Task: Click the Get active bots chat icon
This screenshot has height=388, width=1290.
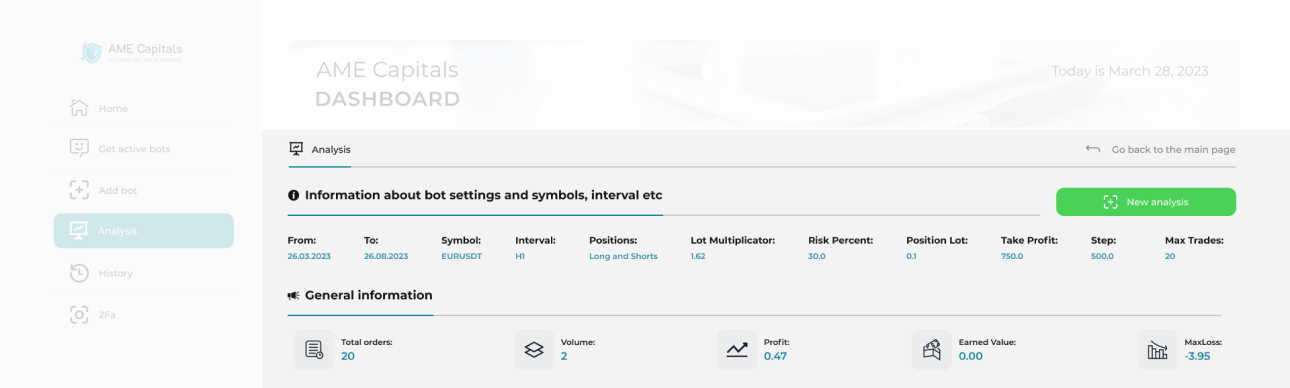Action: pyautogui.click(x=79, y=148)
